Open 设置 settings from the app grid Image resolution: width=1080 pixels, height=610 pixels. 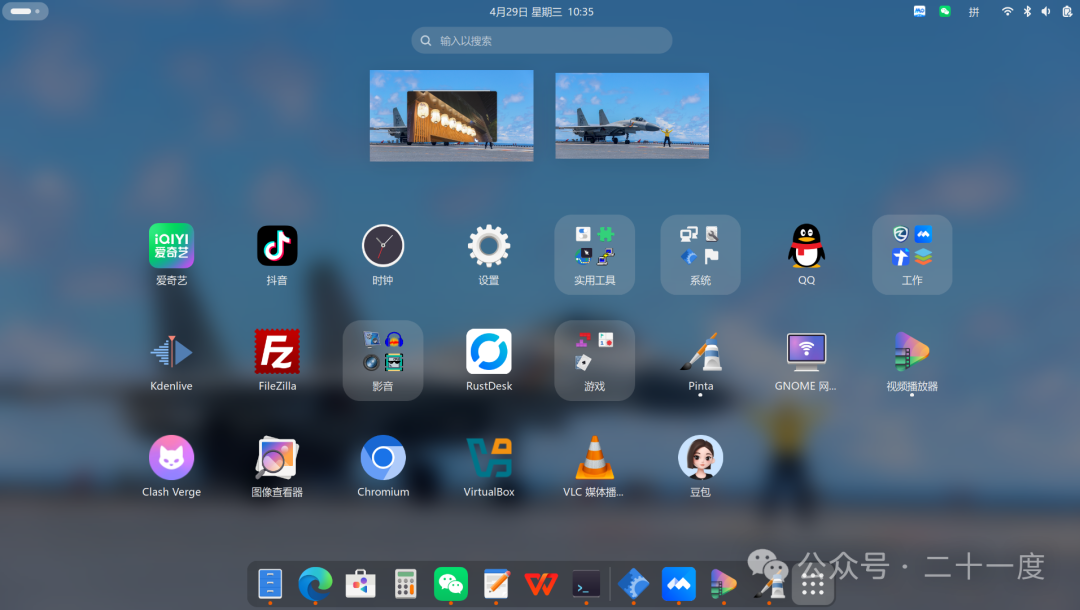488,246
